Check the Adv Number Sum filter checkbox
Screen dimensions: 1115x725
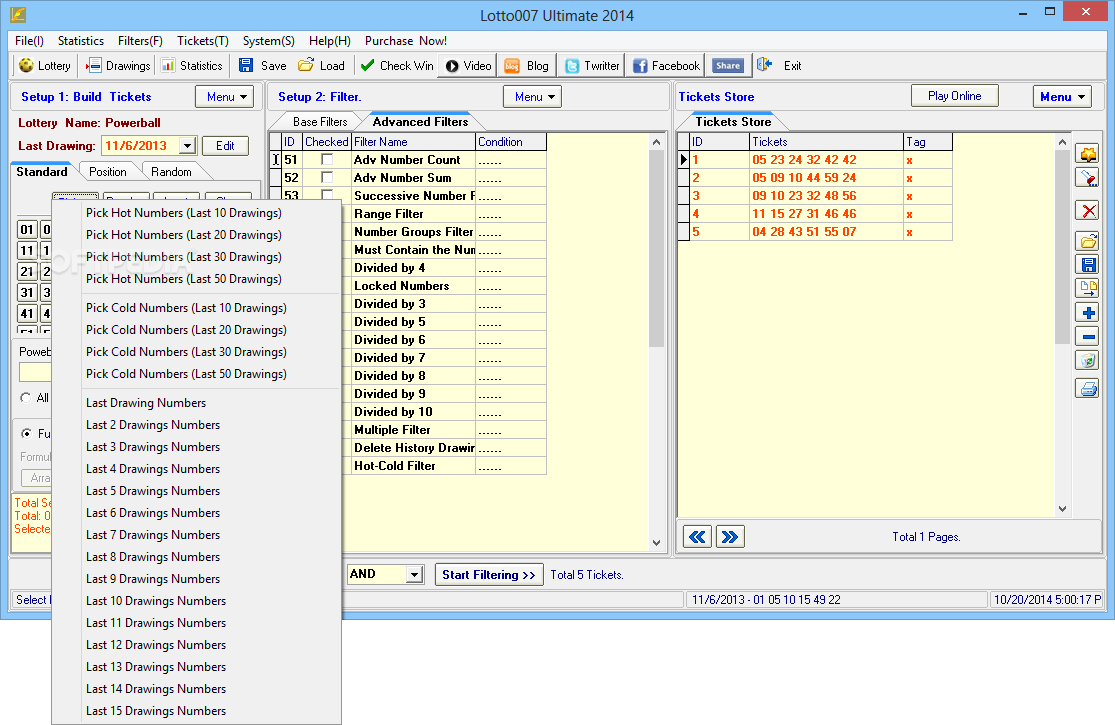pos(327,177)
